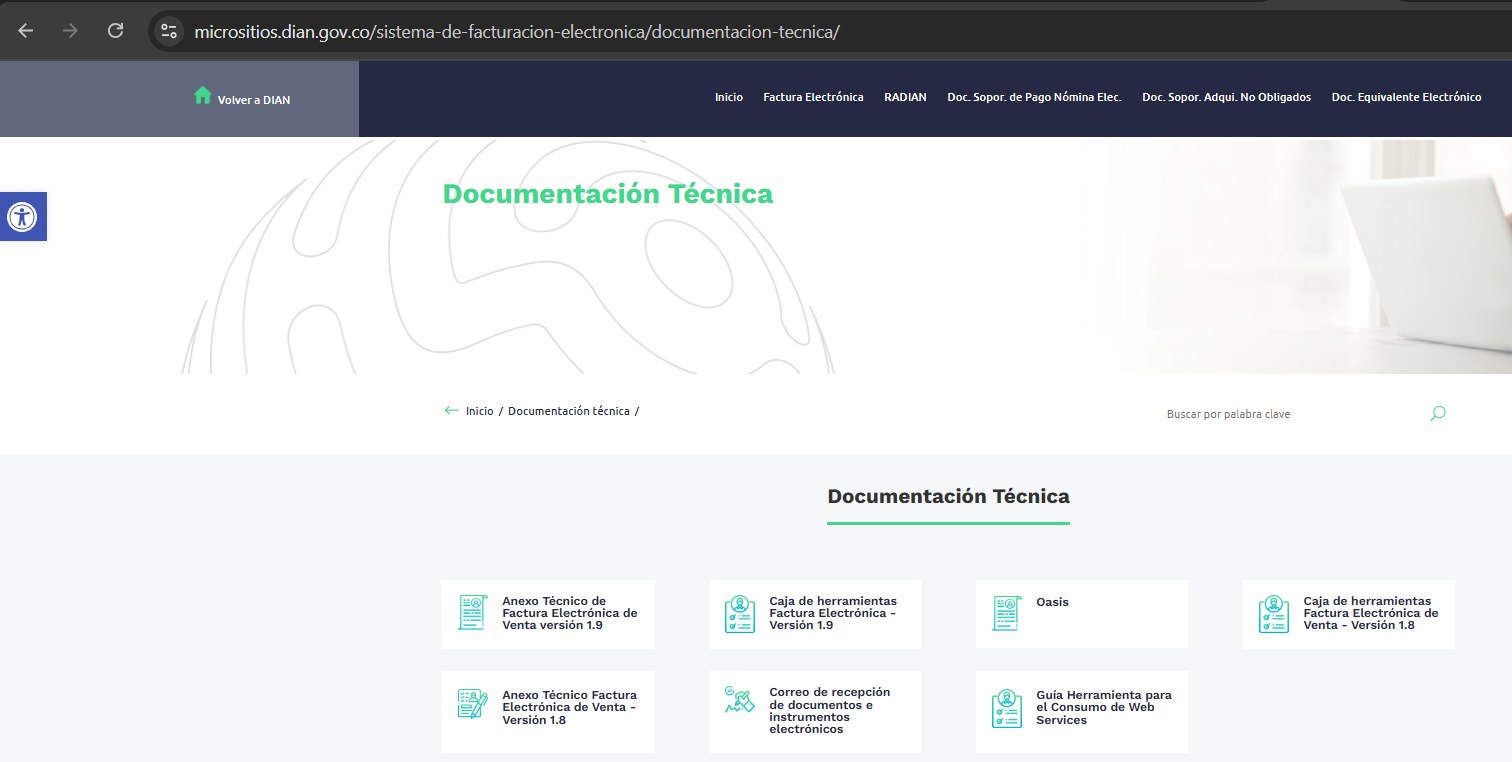Open site information icon in address bar

169,31
